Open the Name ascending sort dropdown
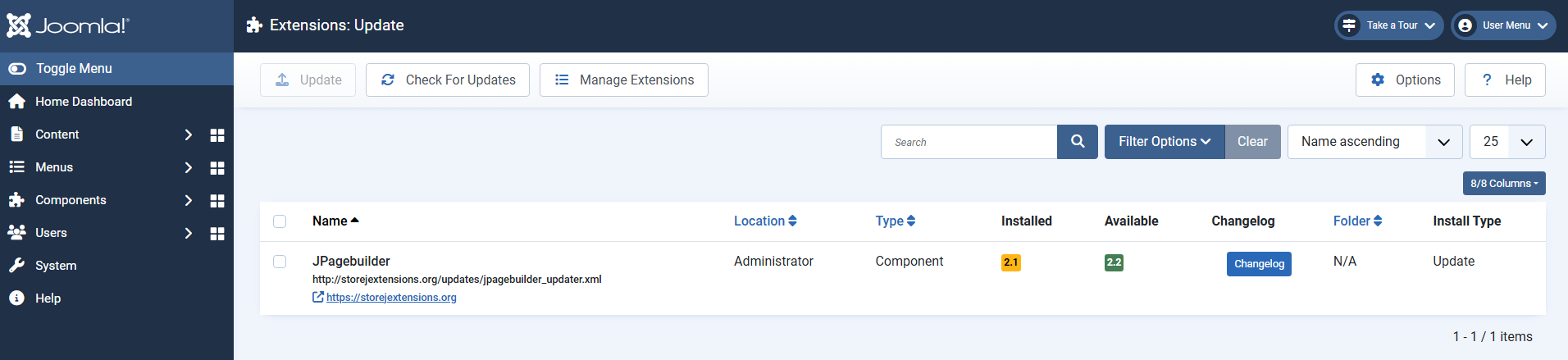 1375,142
